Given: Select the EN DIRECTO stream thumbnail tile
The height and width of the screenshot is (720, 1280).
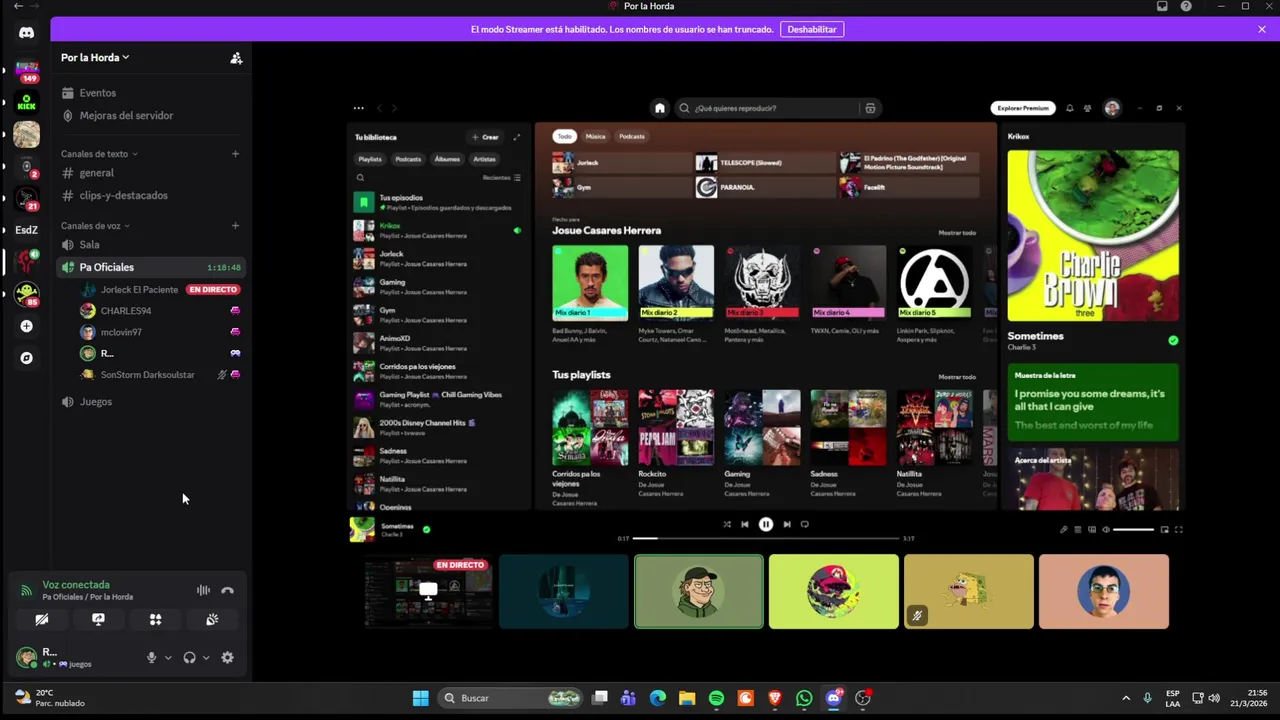Looking at the screenshot, I should click(428, 592).
